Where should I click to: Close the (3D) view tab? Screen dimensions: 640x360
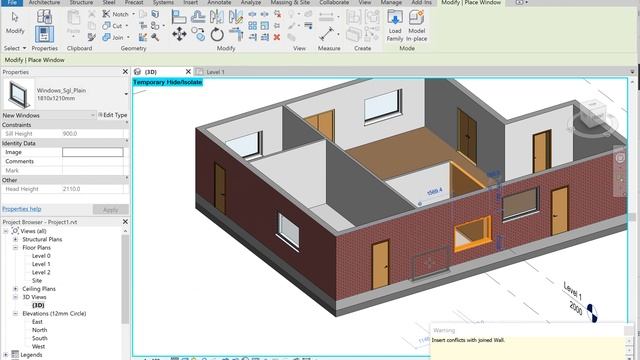point(188,71)
